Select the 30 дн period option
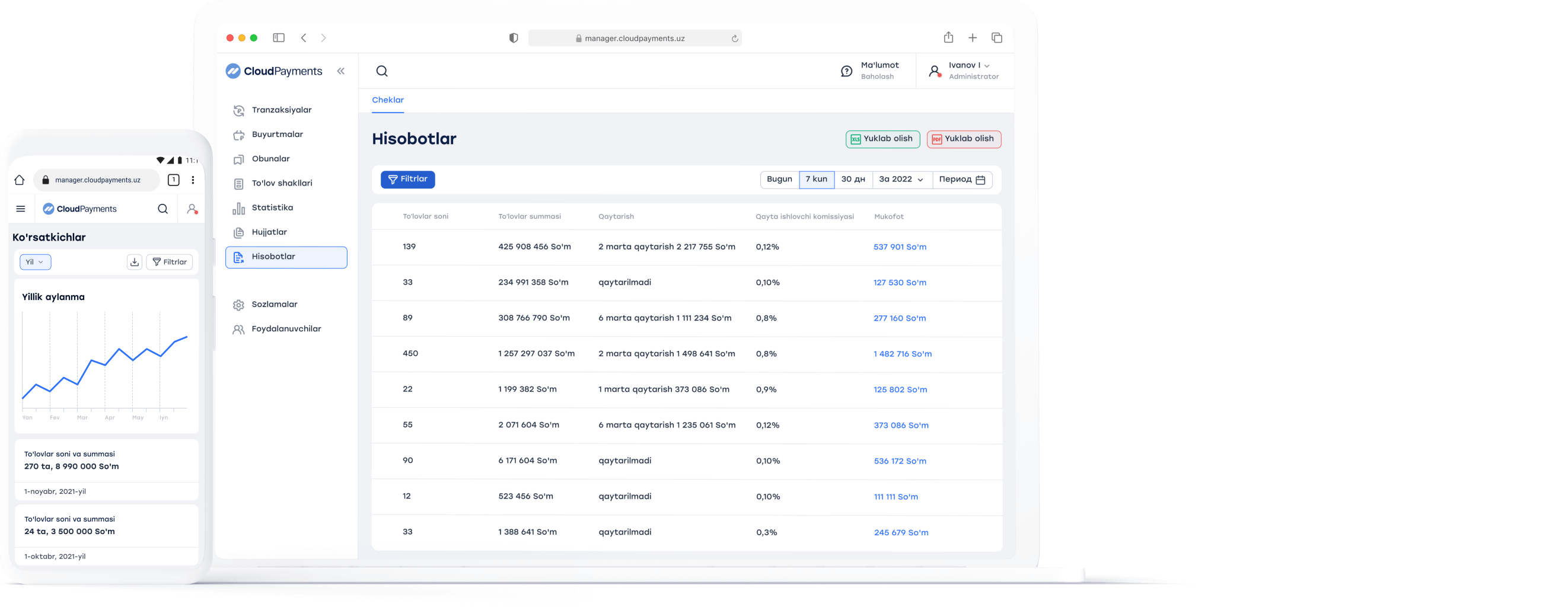 click(x=853, y=180)
